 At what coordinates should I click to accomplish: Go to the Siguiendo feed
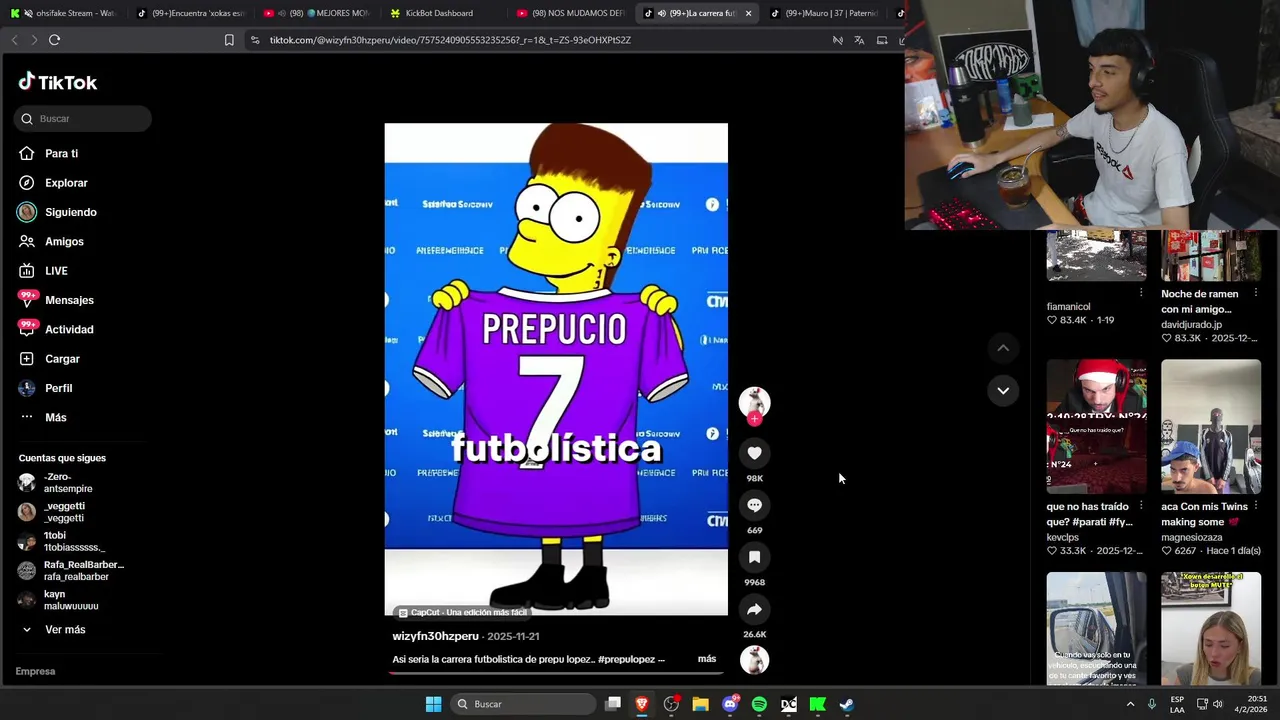pyautogui.click(x=70, y=212)
